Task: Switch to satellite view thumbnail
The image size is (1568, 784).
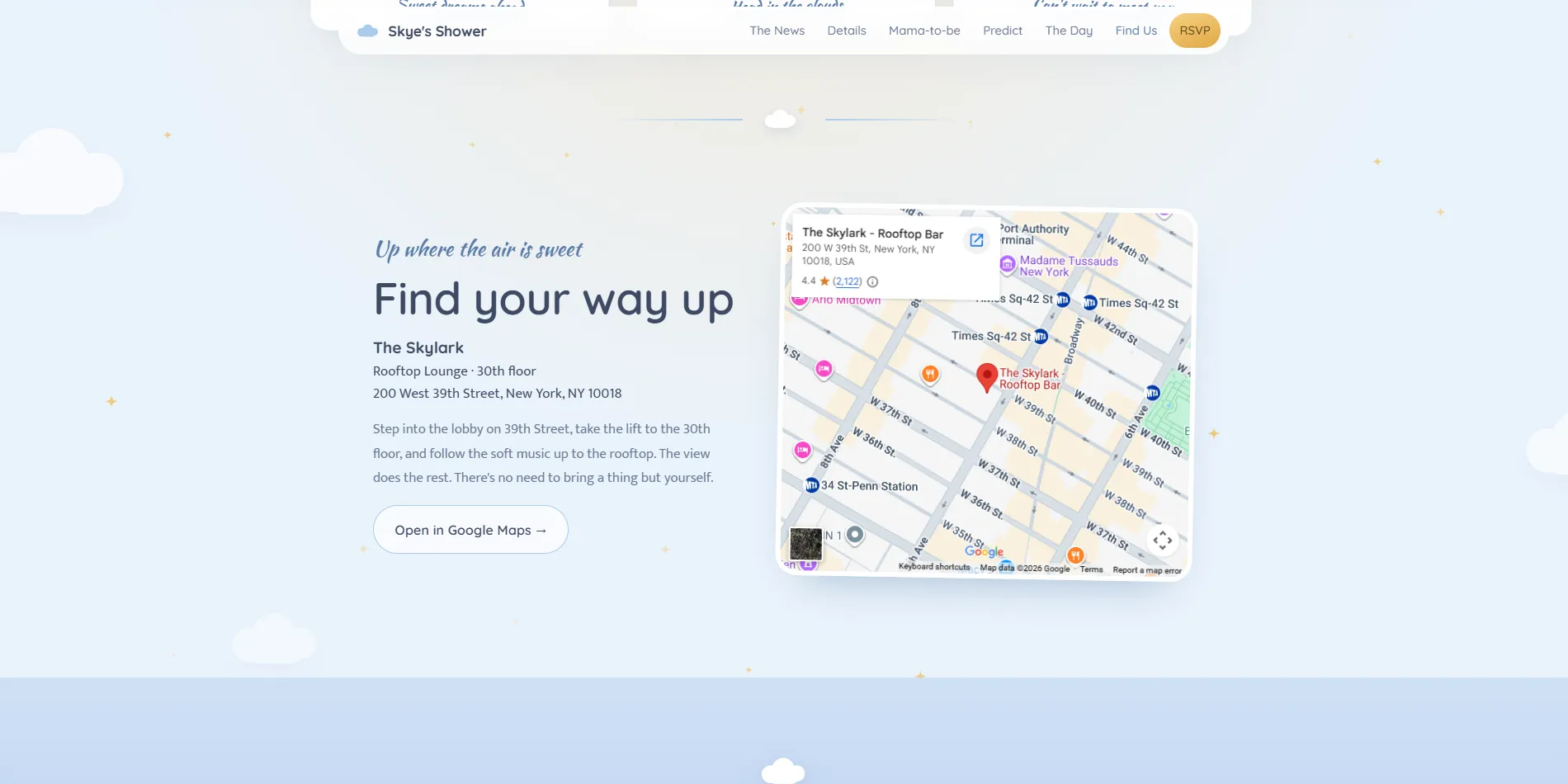Action: click(x=805, y=544)
